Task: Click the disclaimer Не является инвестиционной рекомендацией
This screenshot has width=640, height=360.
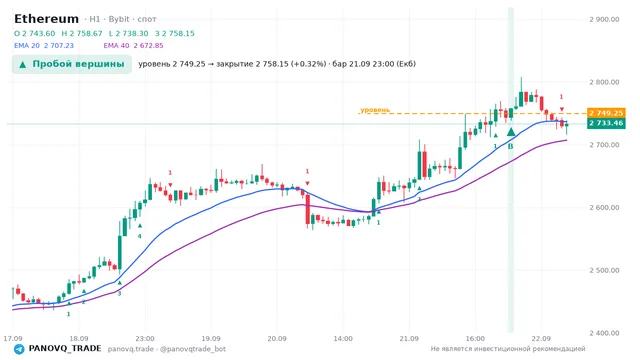Action: coord(508,349)
